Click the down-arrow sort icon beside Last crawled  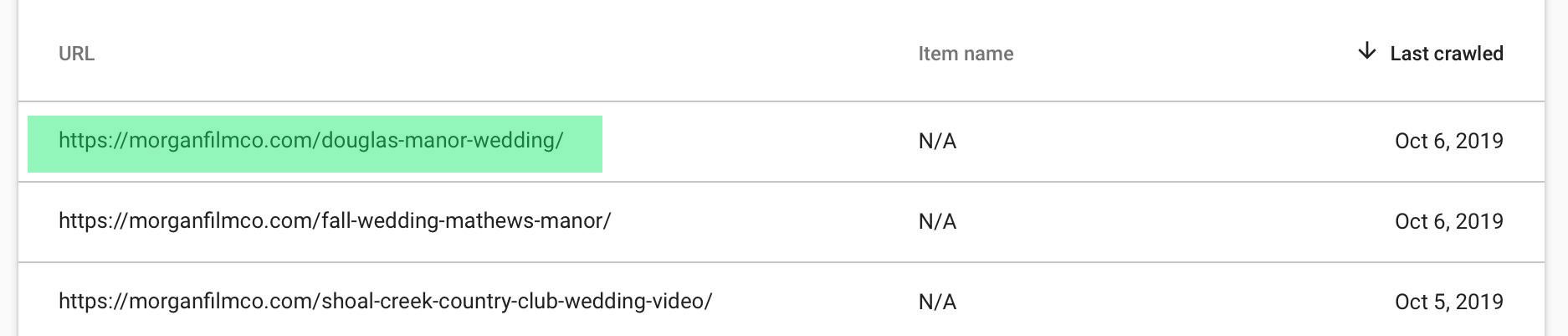[1366, 52]
